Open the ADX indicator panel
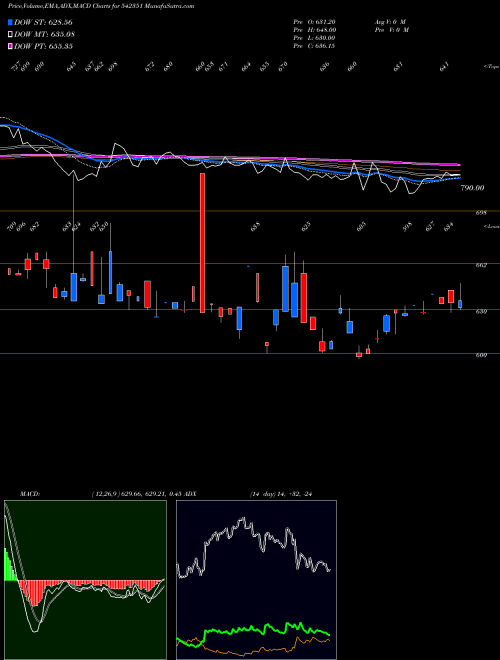Image resolution: width=500 pixels, height=660 pixels. (x=256, y=580)
